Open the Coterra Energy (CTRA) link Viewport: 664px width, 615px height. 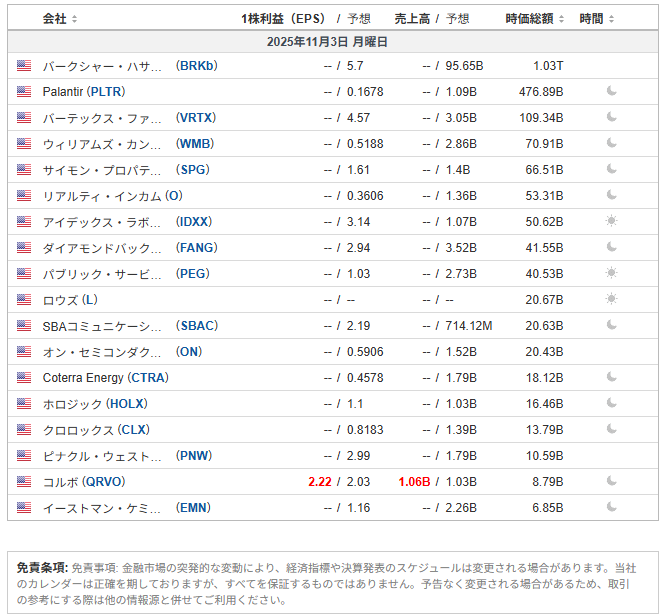[105, 378]
